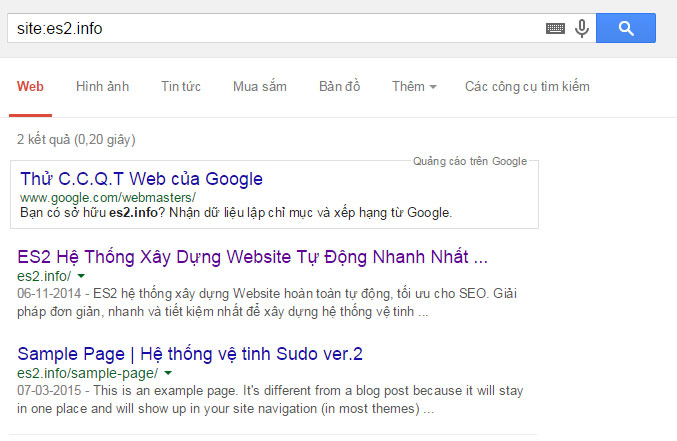Open the Thử C.C.Q.T Web của Google link
Viewport: 677px width, 441px height.
coord(141,179)
